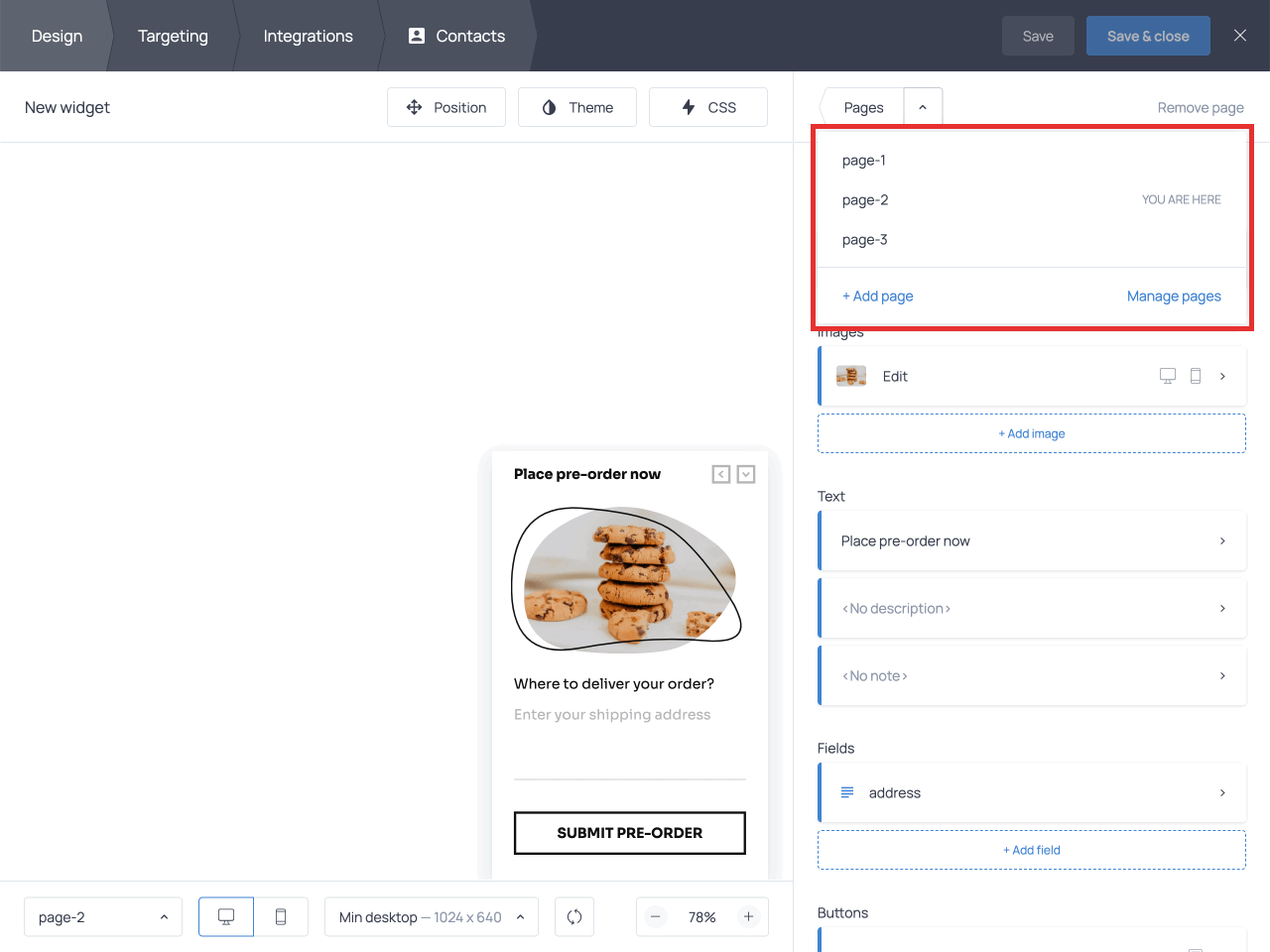Click the refresh preview icon
Viewport: 1270px width, 952px height.
coord(574,916)
